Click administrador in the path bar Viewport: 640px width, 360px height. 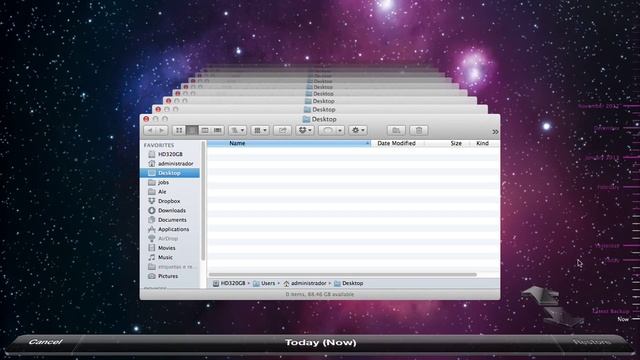coord(304,283)
